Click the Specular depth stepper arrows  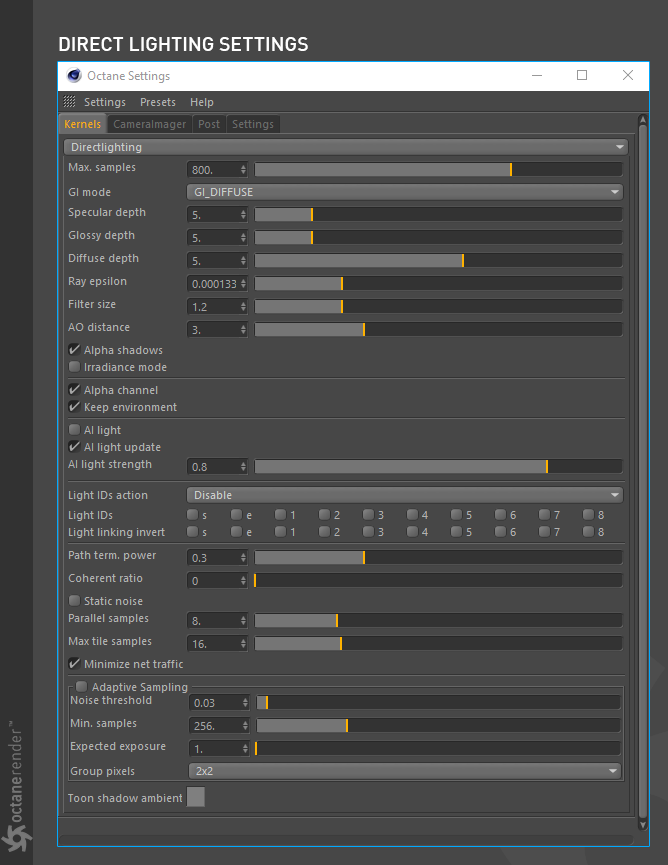click(243, 215)
